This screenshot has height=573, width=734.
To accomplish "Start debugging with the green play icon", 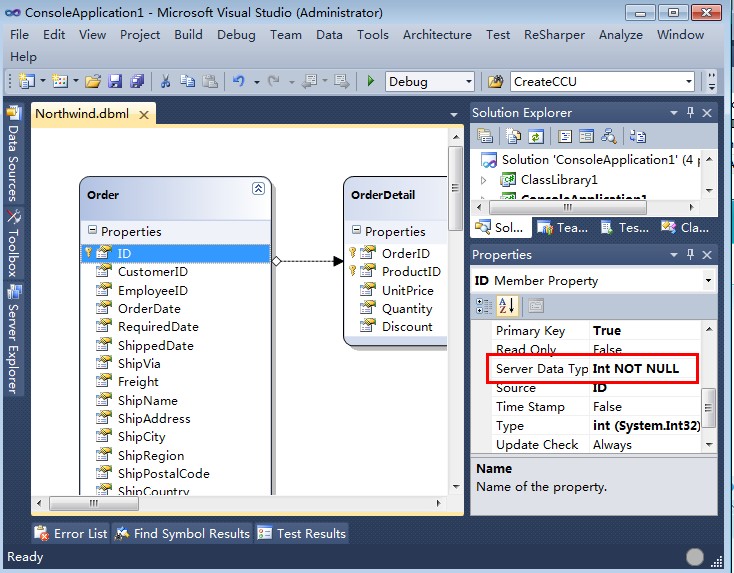I will click(x=371, y=81).
